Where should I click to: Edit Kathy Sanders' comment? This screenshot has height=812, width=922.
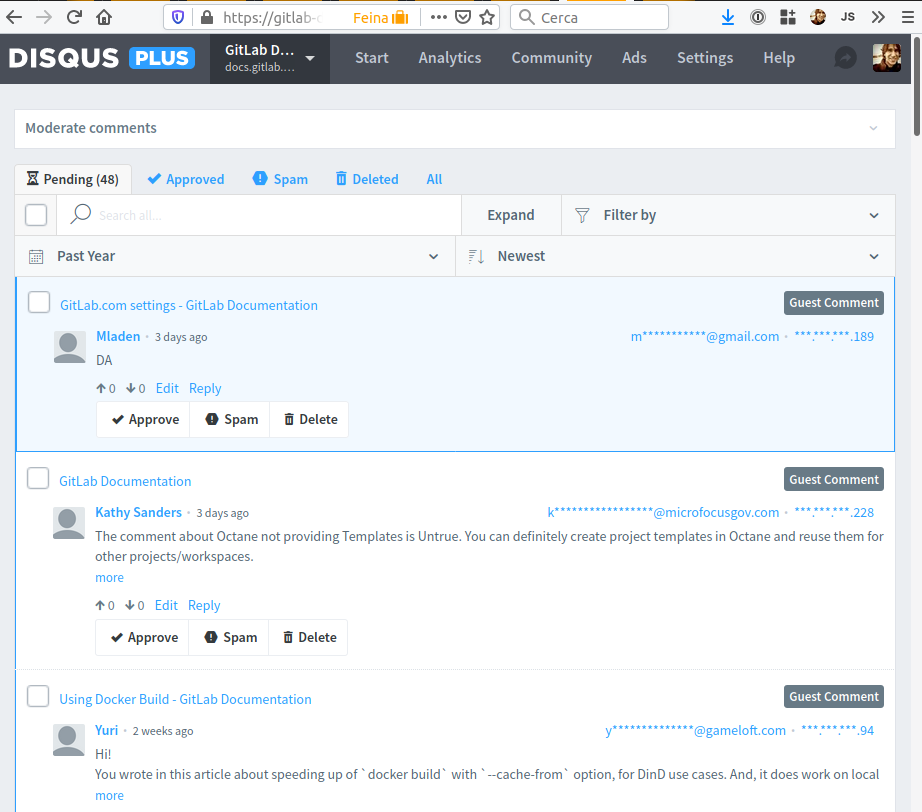[x=166, y=605]
